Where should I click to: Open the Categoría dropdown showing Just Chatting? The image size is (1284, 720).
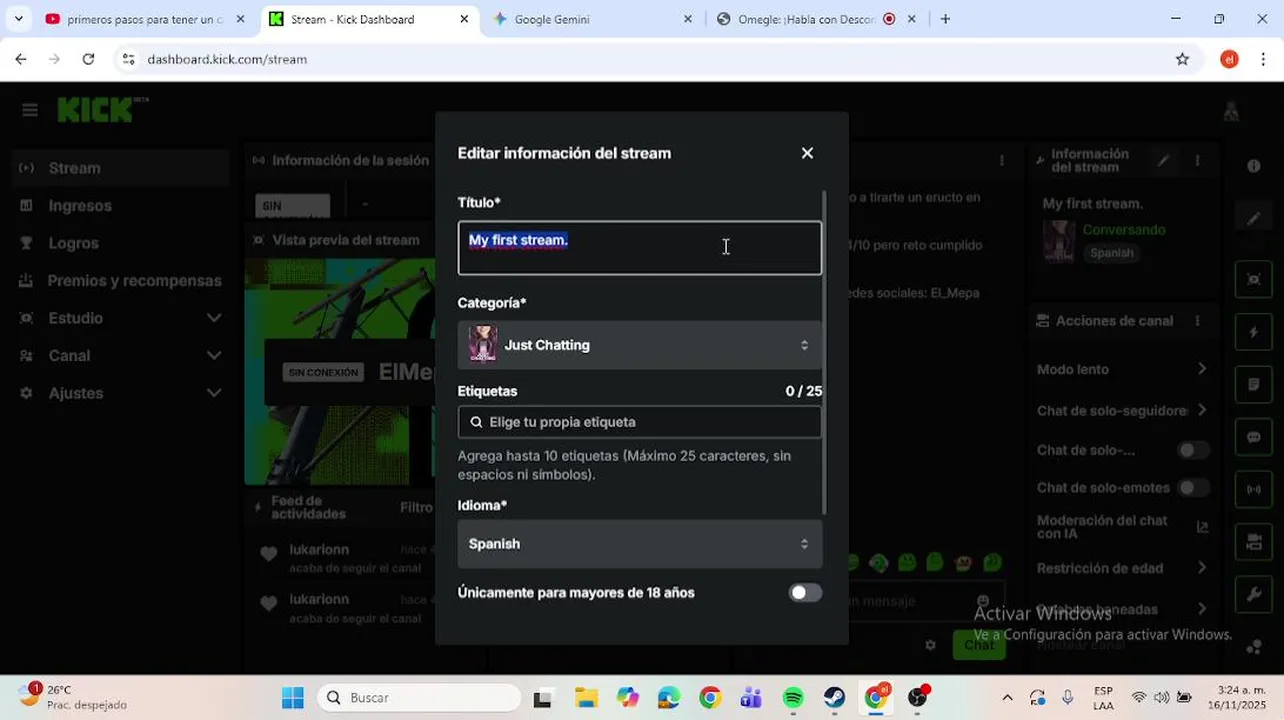pos(640,345)
